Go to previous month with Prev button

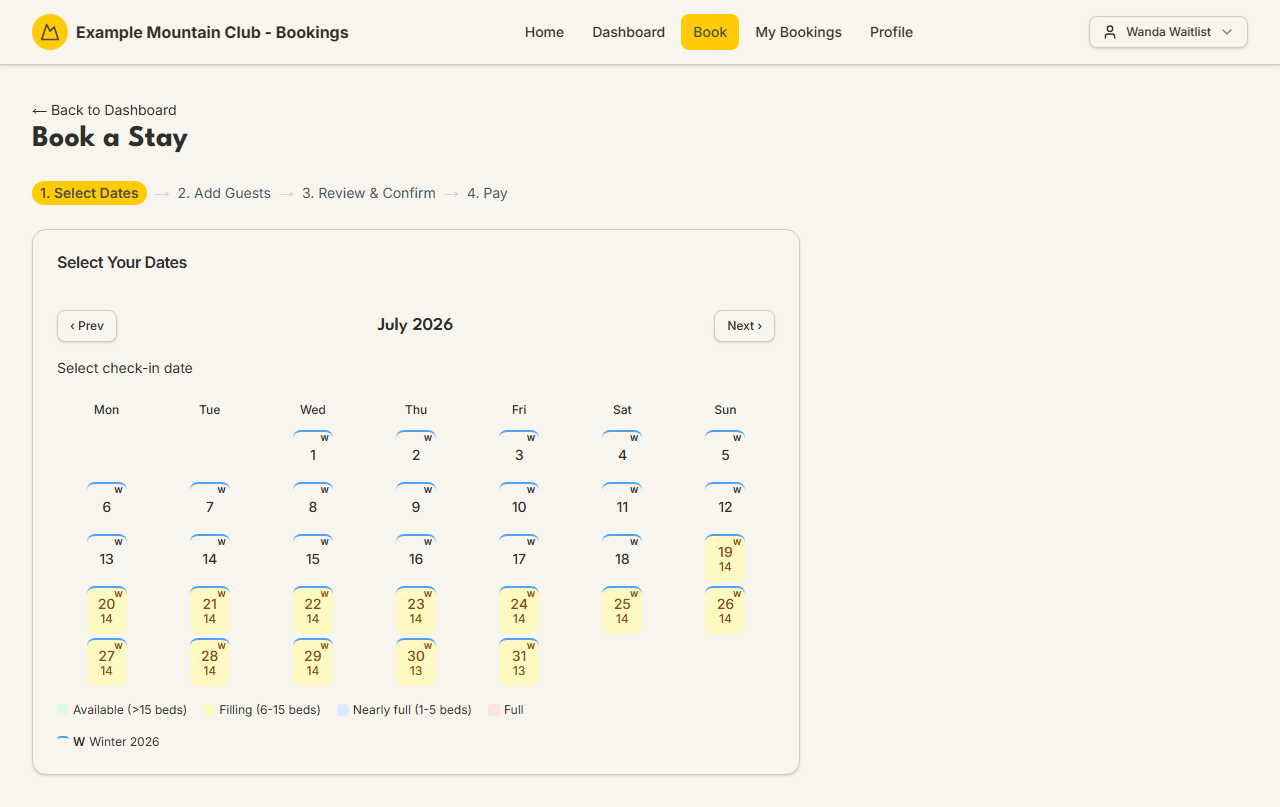pos(87,326)
